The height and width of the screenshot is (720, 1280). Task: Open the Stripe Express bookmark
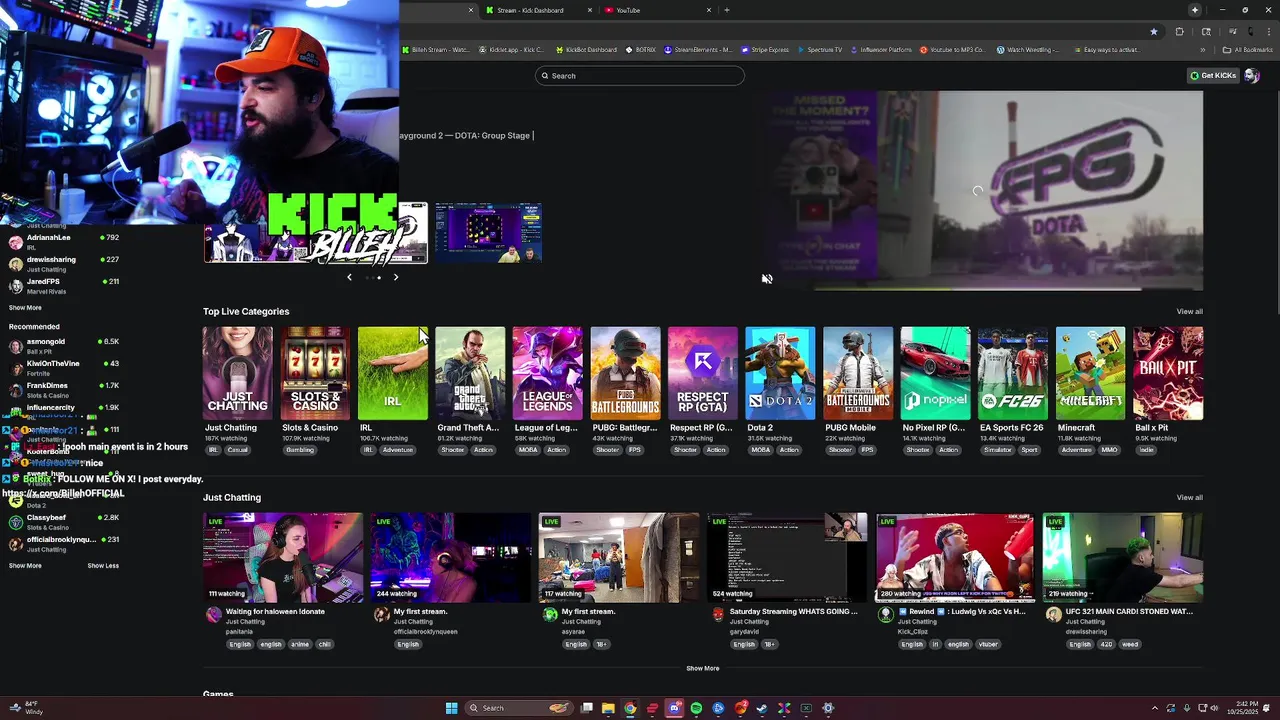click(765, 50)
